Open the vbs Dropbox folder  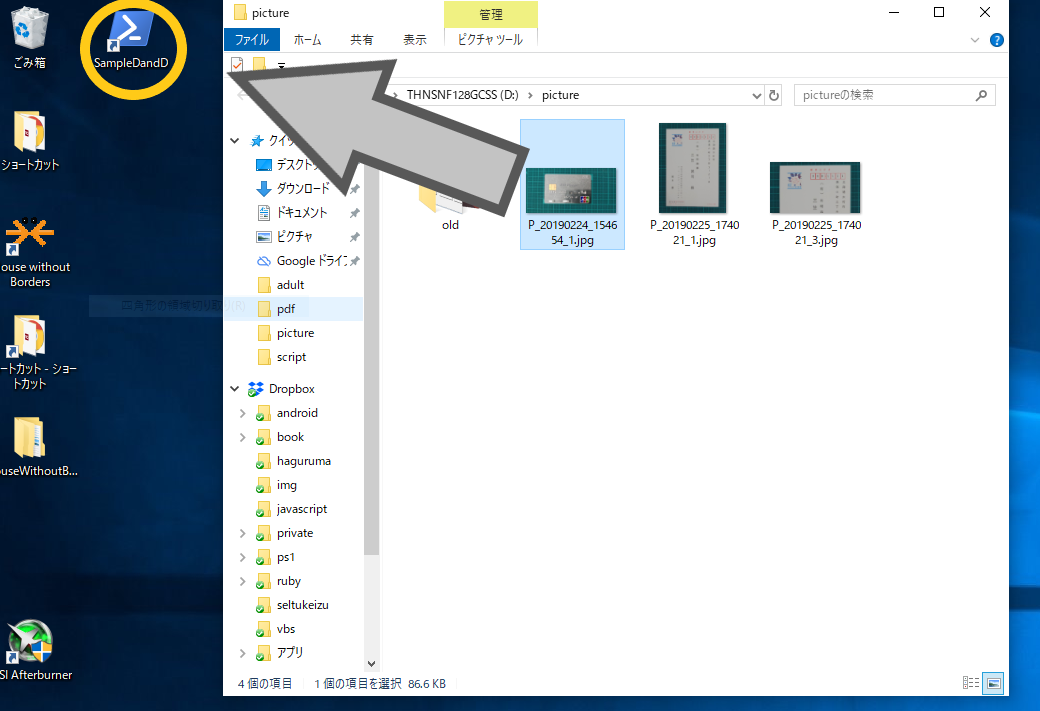pos(286,629)
